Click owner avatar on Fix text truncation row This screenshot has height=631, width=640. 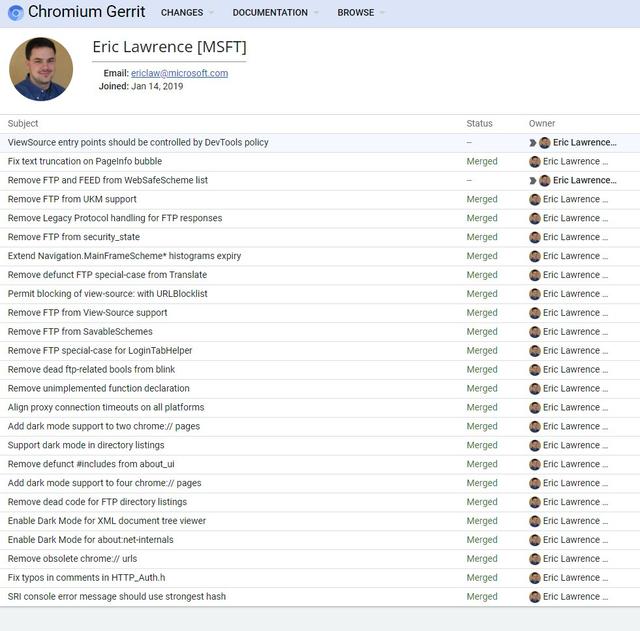coord(535,162)
